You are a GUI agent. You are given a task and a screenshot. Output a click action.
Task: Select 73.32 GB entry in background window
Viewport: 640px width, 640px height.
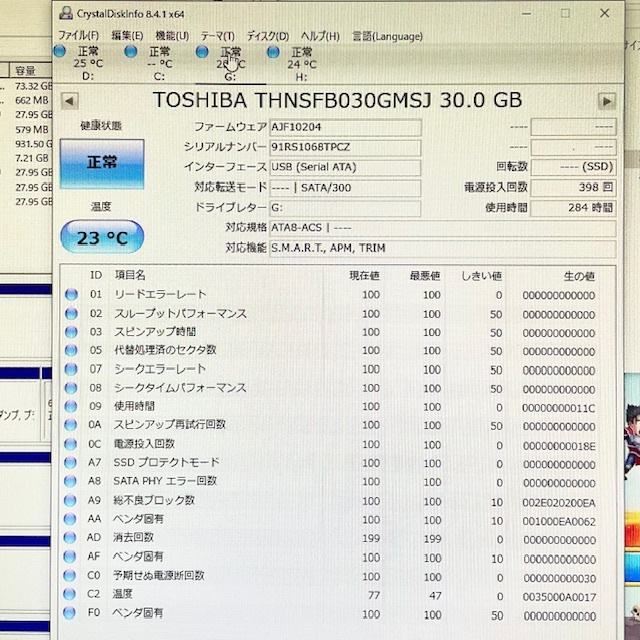[x=33, y=86]
